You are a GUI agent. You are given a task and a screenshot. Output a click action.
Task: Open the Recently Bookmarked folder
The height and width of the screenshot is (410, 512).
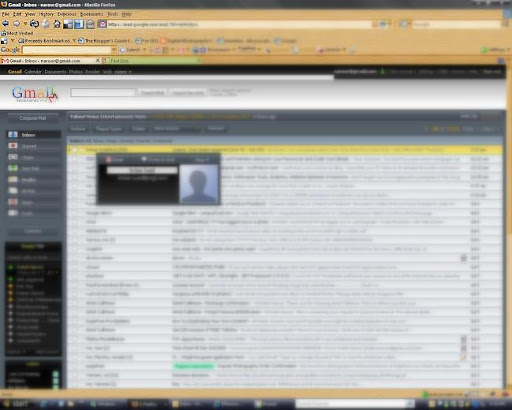click(44, 41)
